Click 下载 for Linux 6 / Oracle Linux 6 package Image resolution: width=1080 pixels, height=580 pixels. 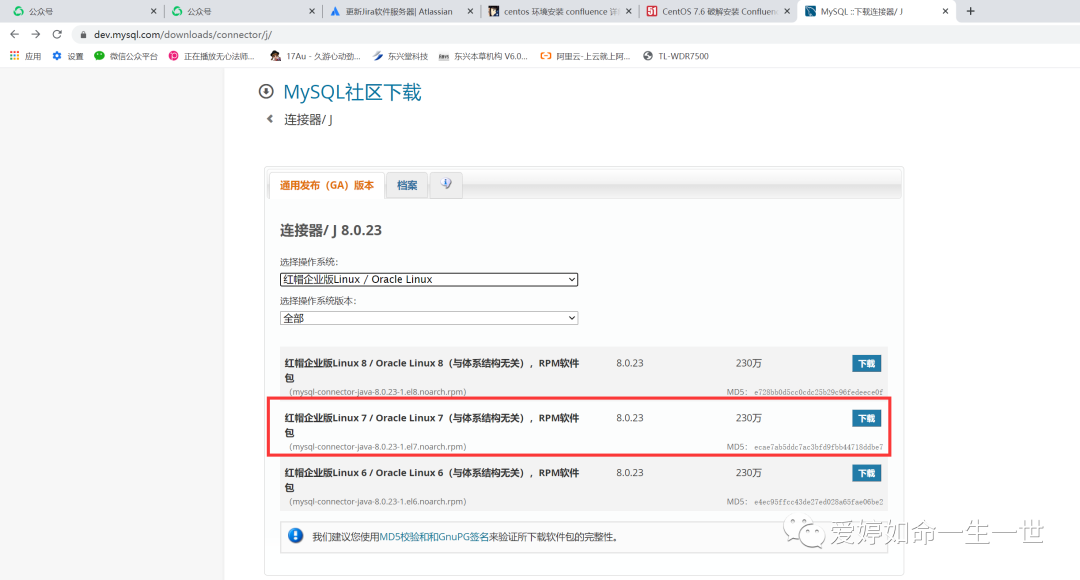tap(866, 473)
